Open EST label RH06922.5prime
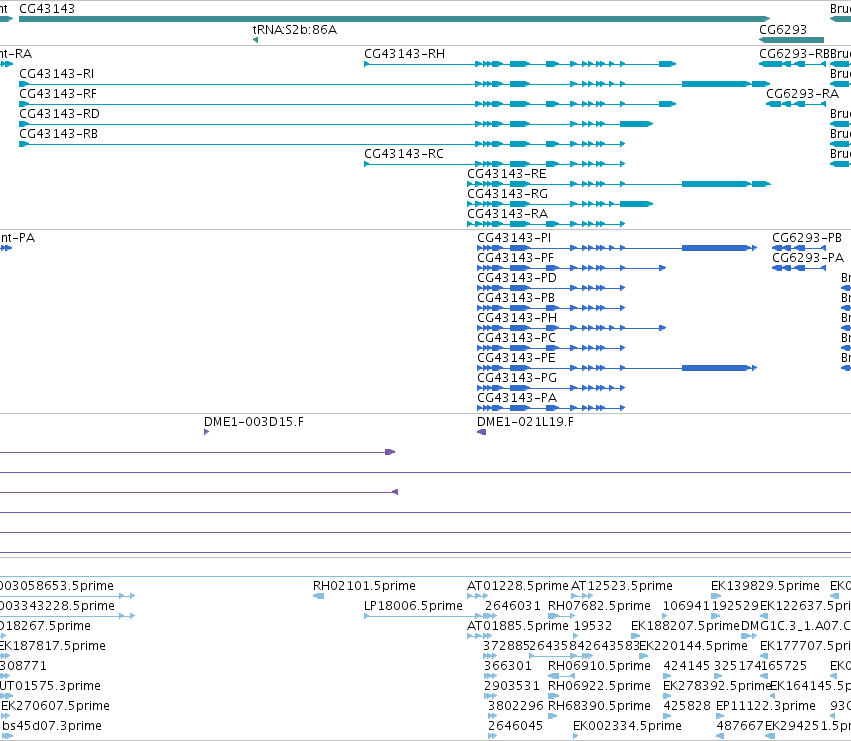Screen dimensions: 851x741 [x=599, y=686]
